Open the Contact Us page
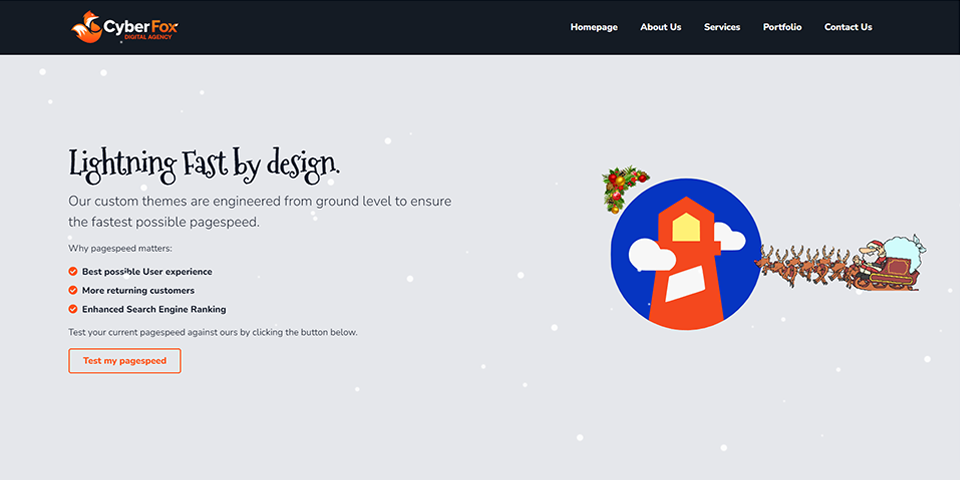The width and height of the screenshot is (960, 480). pos(848,27)
